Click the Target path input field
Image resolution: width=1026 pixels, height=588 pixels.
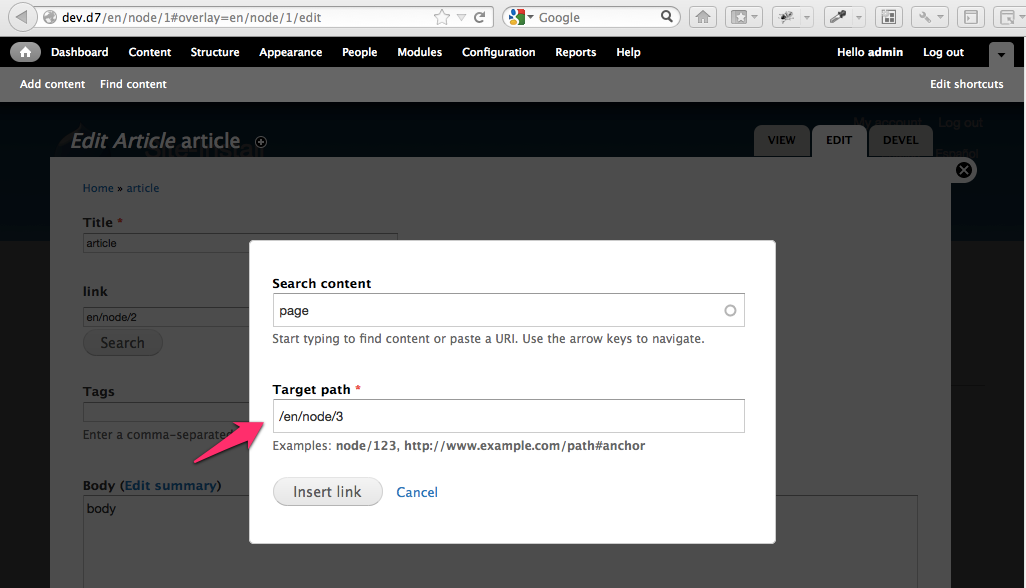[508, 416]
